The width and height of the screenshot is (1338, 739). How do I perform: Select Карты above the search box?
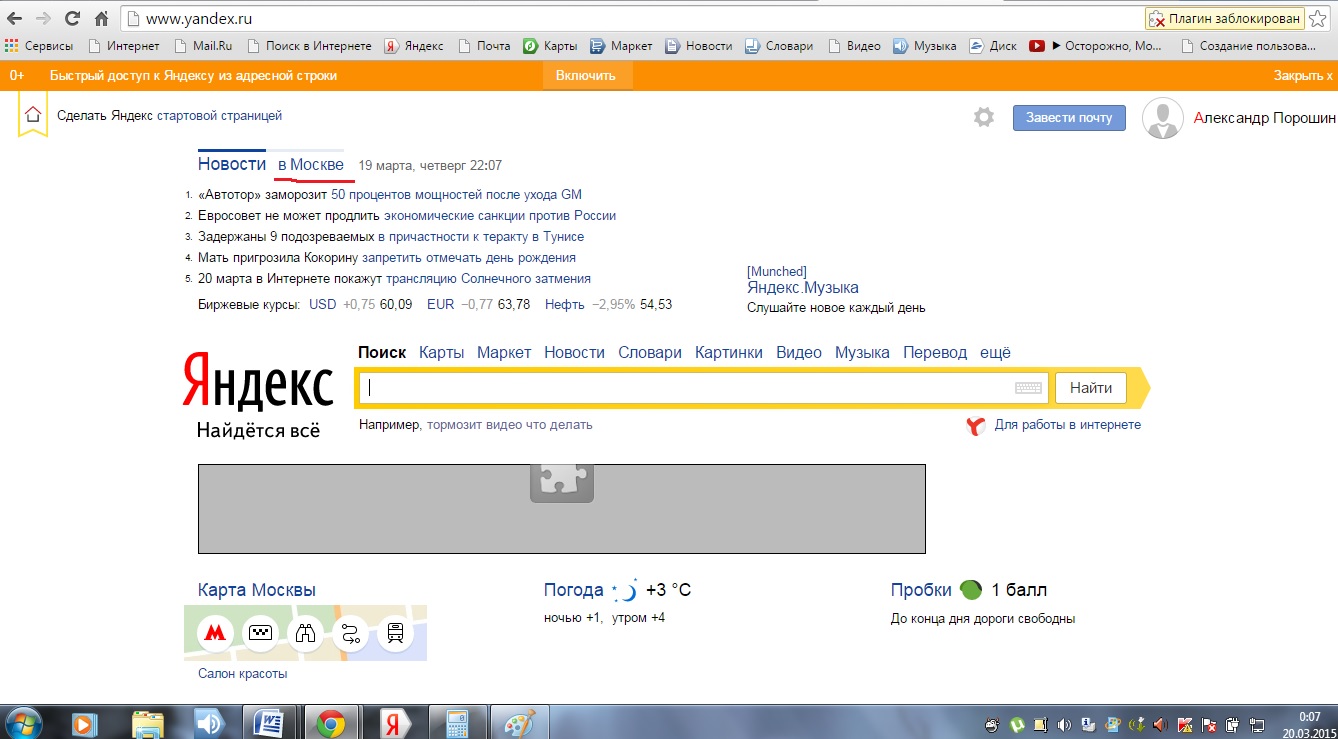tap(441, 352)
